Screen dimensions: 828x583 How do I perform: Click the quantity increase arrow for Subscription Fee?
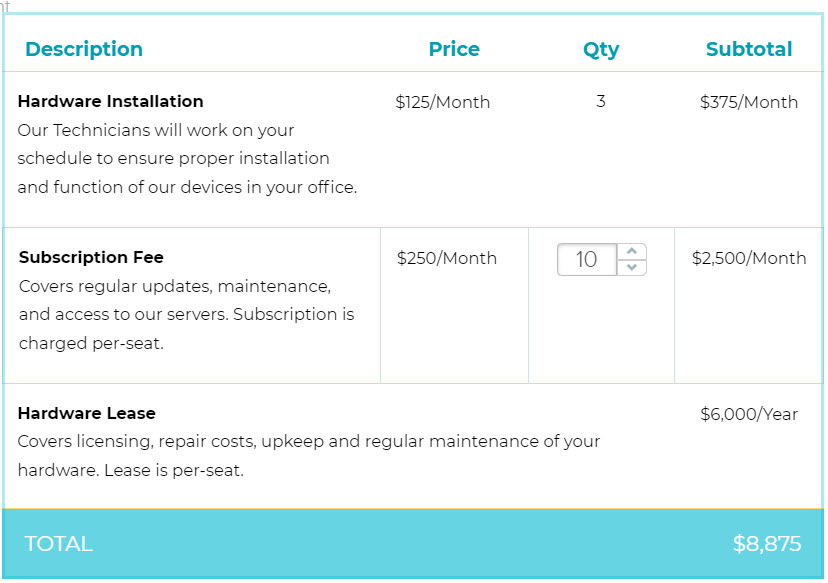point(632,251)
